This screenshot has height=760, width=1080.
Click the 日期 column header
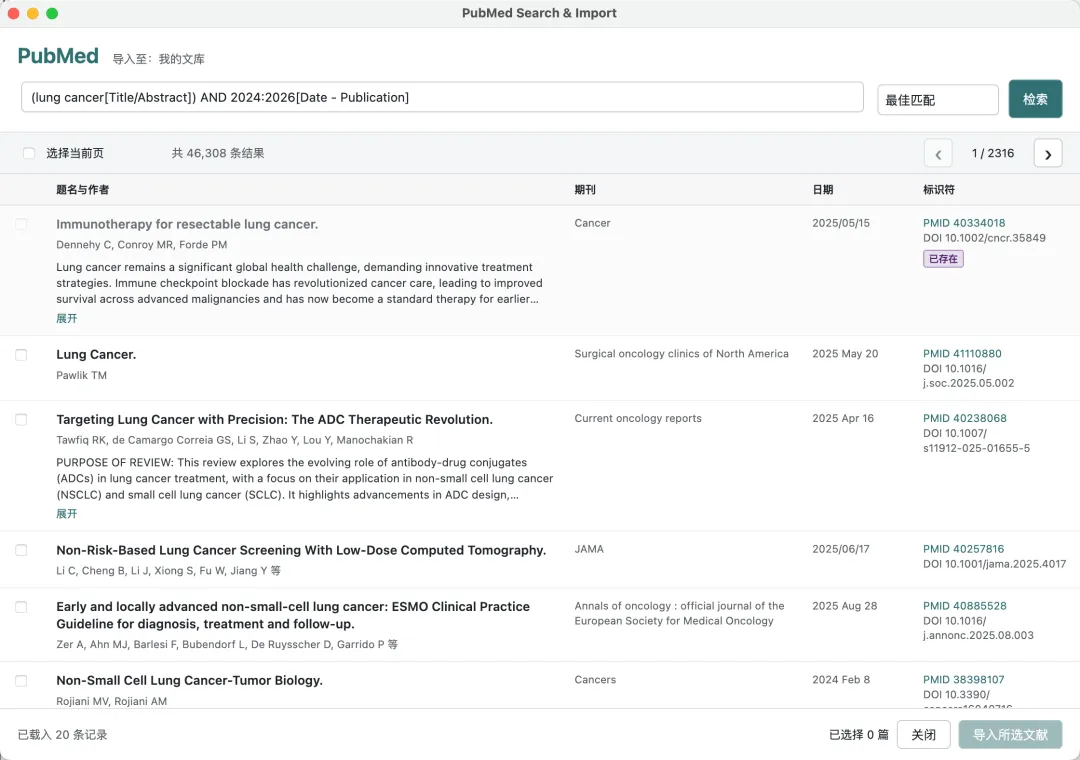point(822,189)
